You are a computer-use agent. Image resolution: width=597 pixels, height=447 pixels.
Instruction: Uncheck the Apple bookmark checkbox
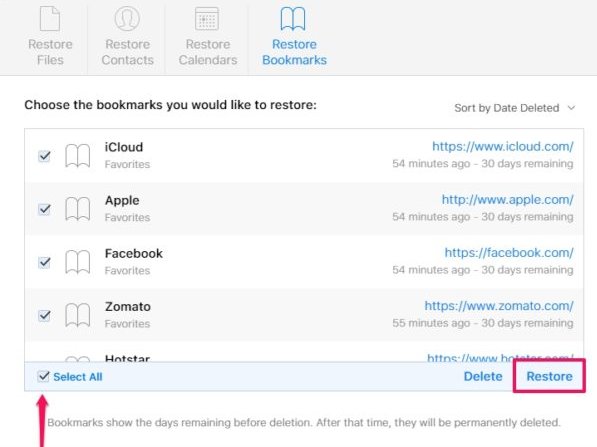45,209
